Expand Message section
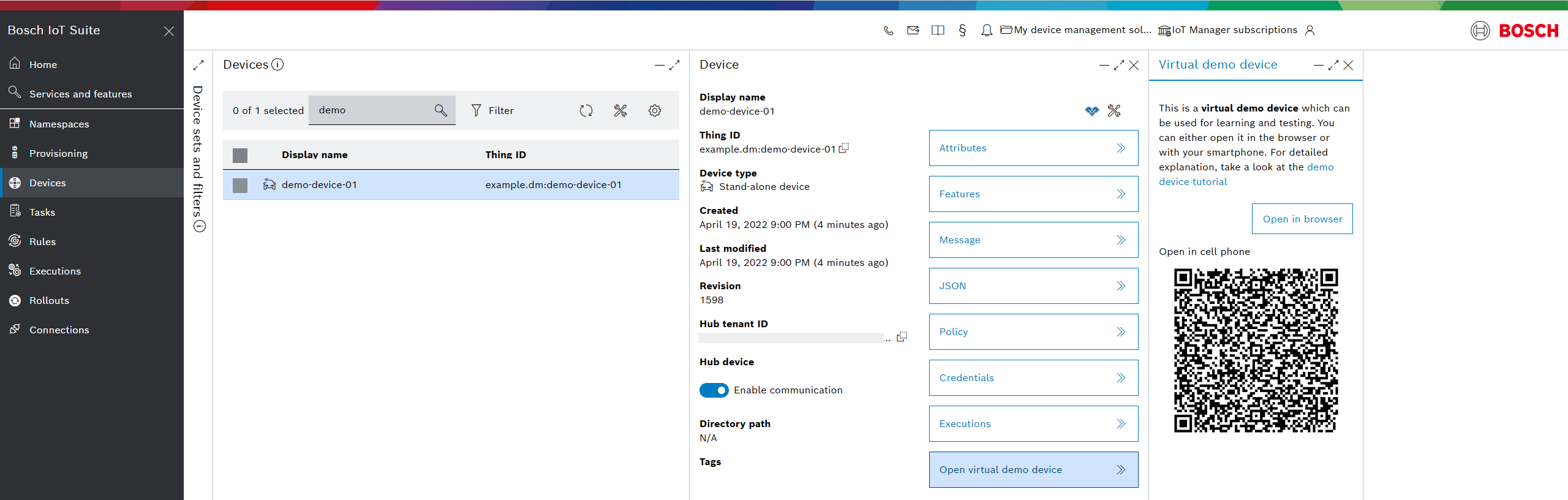1568x500 pixels. (x=1033, y=240)
